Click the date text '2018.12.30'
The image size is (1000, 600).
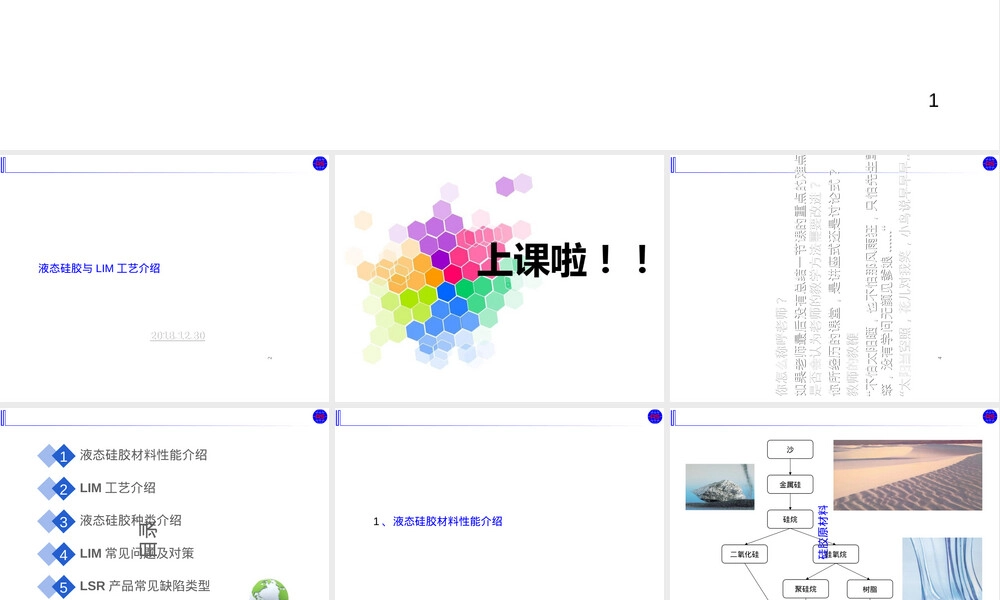[178, 335]
